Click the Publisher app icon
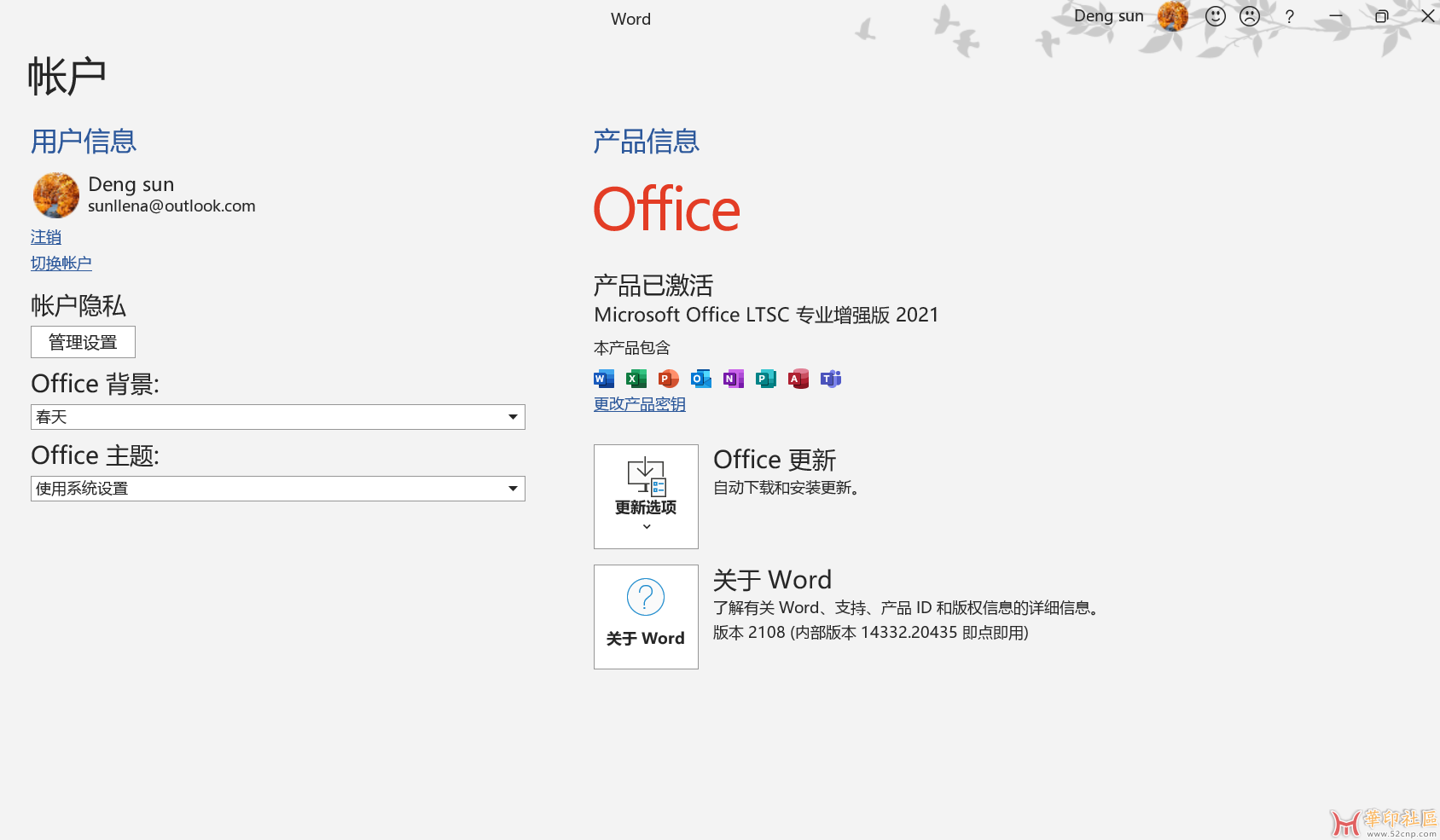 (766, 379)
